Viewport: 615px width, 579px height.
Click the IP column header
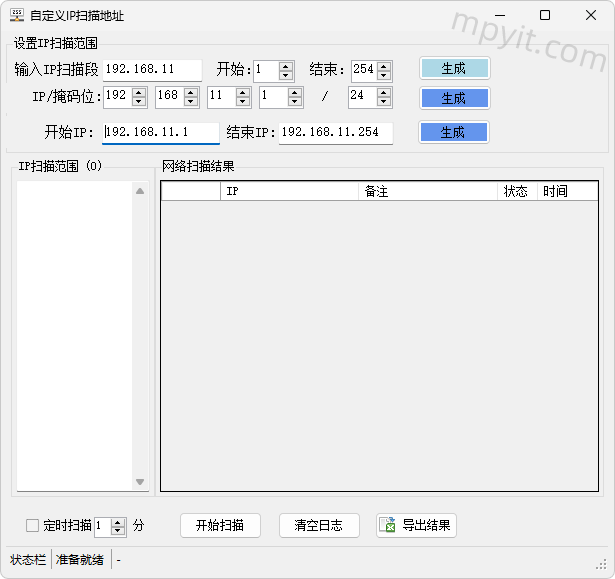pyautogui.click(x=289, y=191)
